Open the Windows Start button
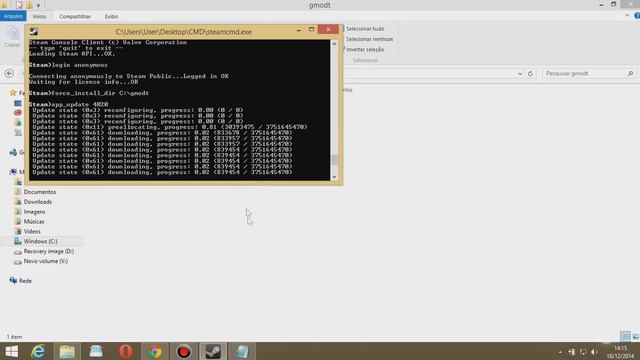The image size is (640, 360). [11, 351]
